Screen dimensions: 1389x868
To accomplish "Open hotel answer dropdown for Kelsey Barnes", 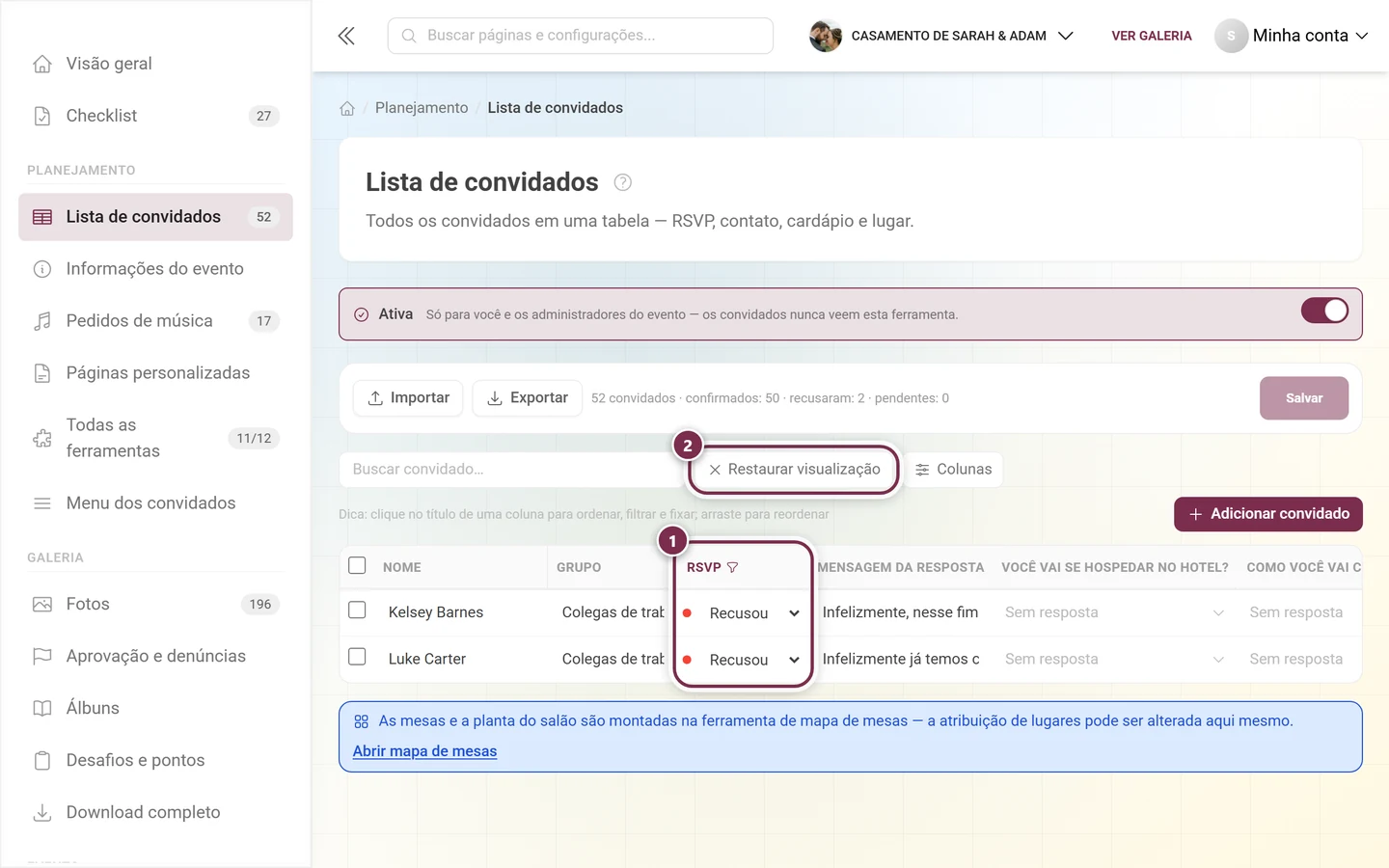I will [x=1114, y=612].
